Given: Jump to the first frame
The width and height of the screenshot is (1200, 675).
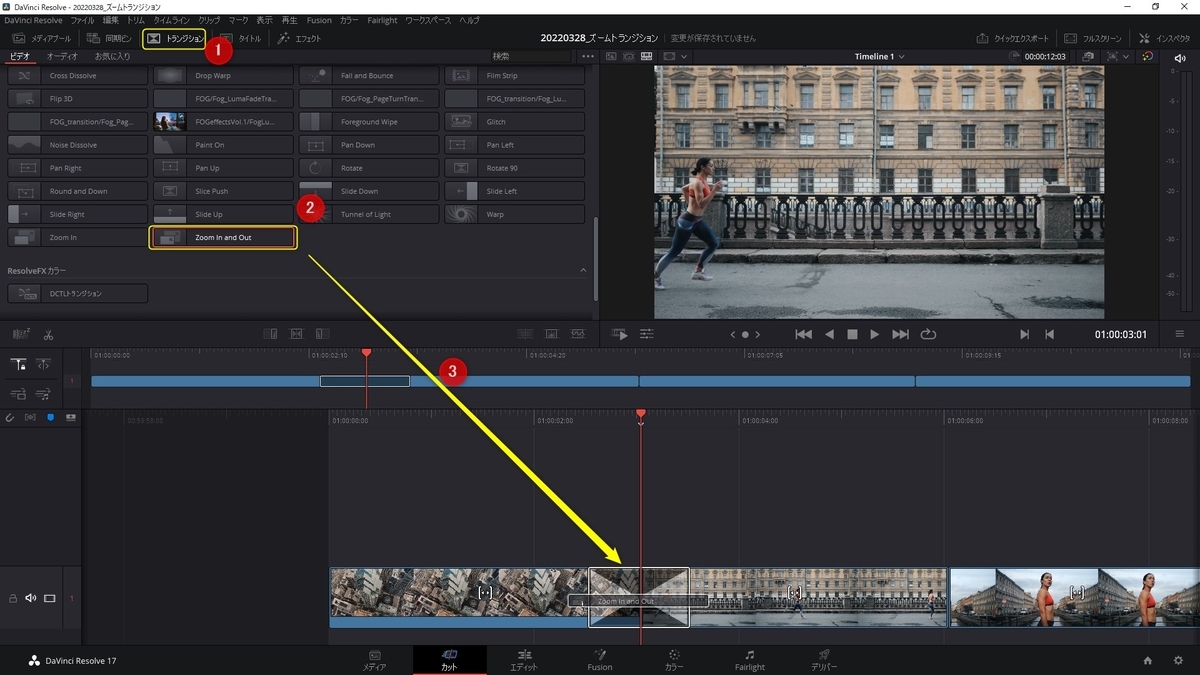Looking at the screenshot, I should pyautogui.click(x=803, y=334).
